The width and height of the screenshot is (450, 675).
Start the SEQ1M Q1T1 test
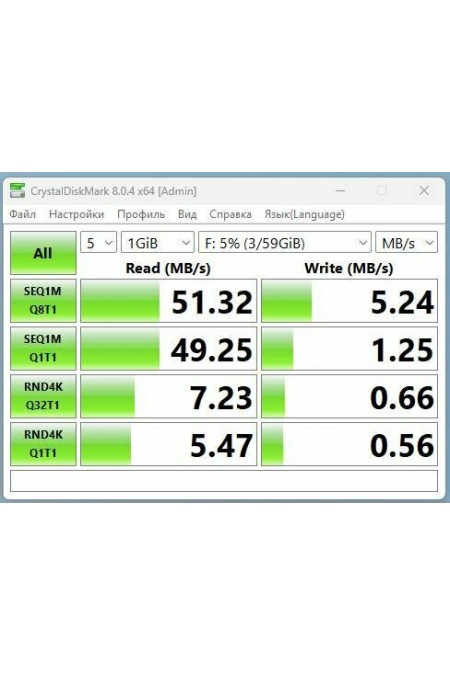(x=43, y=348)
